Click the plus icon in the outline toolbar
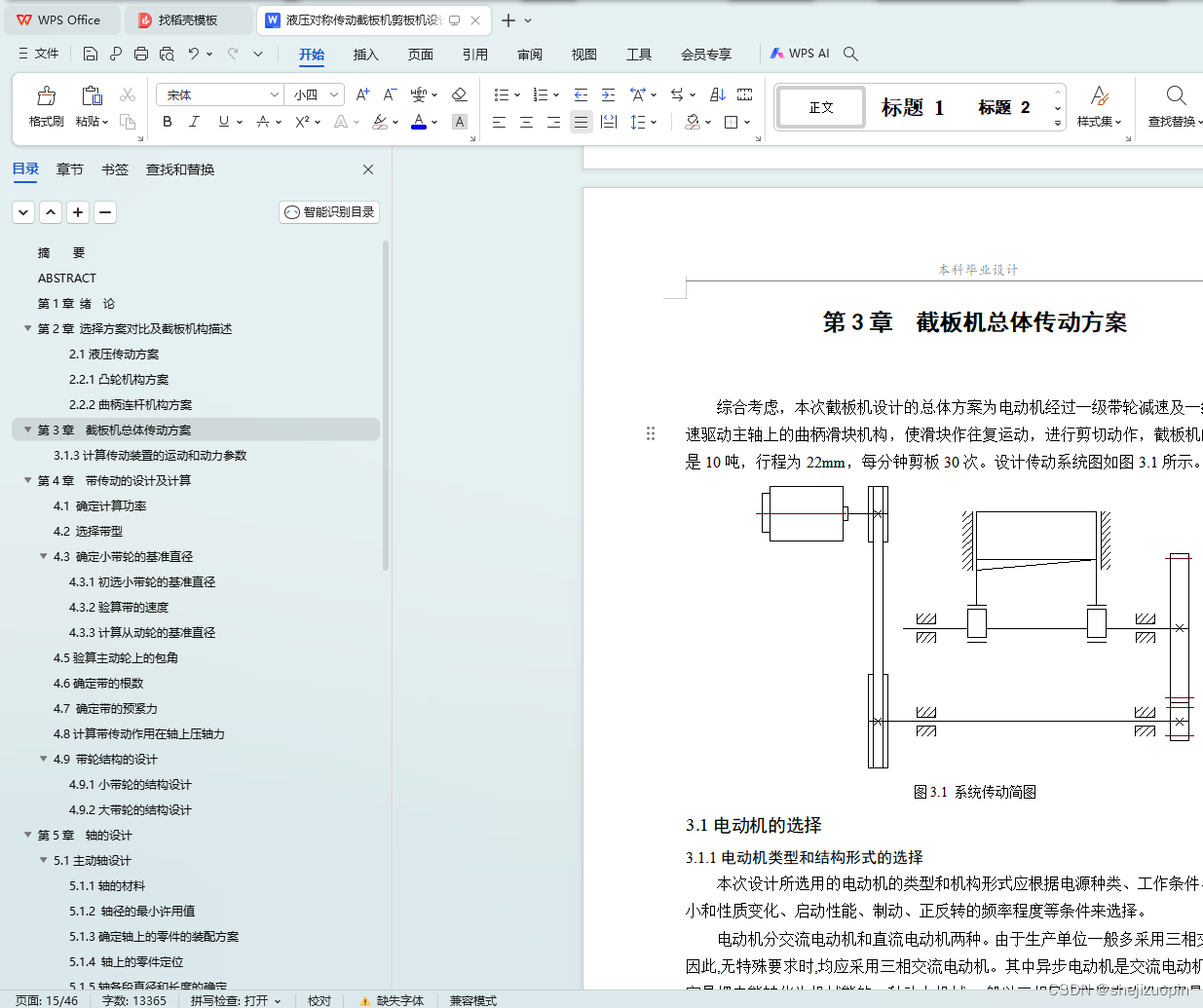Image resolution: width=1203 pixels, height=1008 pixels. (x=78, y=211)
